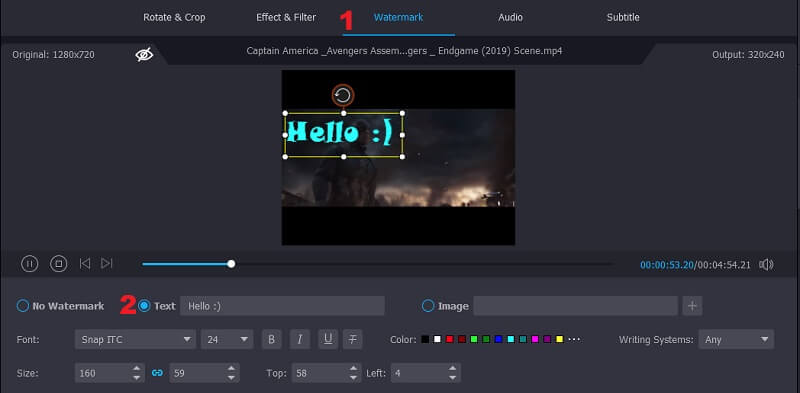Pick the white color swatch

[x=437, y=339]
